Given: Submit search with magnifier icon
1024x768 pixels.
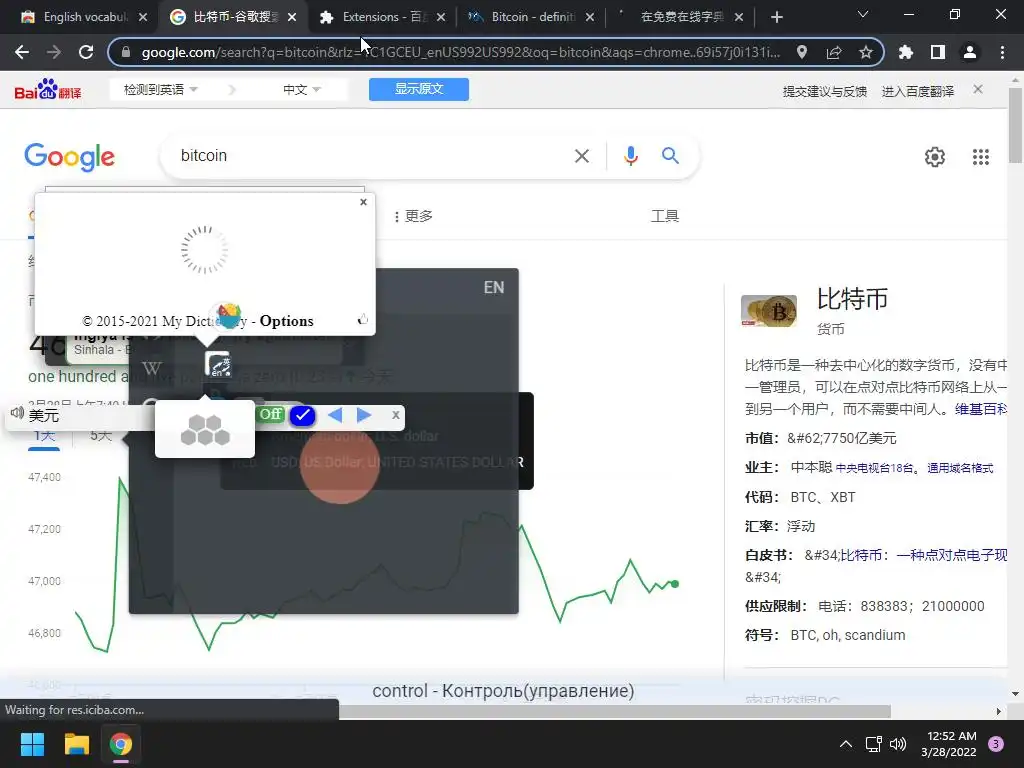Looking at the screenshot, I should 670,155.
